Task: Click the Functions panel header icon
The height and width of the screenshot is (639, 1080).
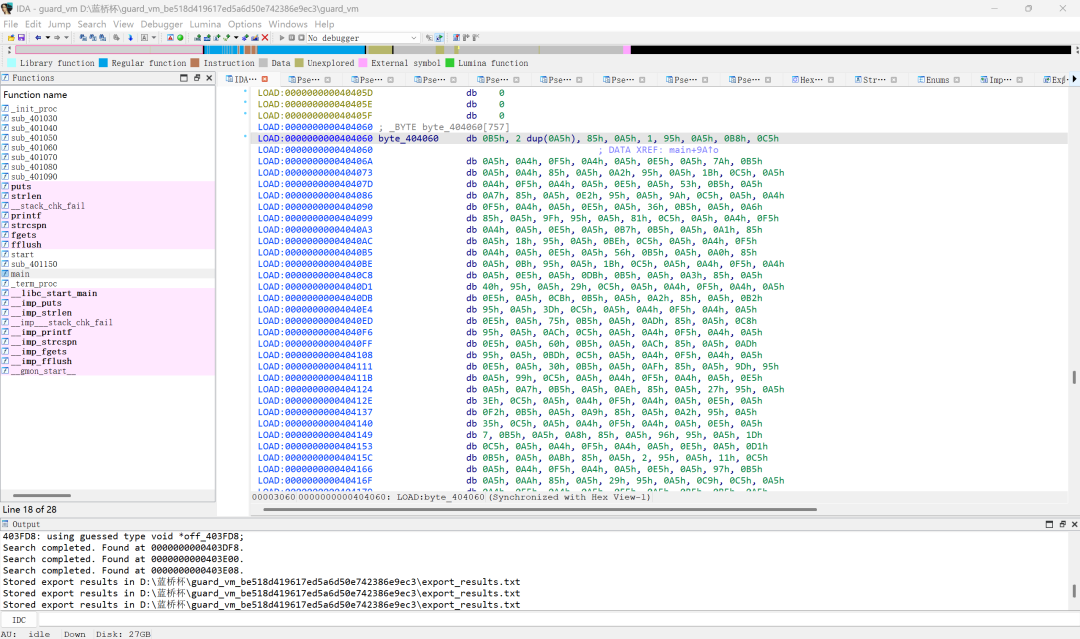Action: pos(6,78)
